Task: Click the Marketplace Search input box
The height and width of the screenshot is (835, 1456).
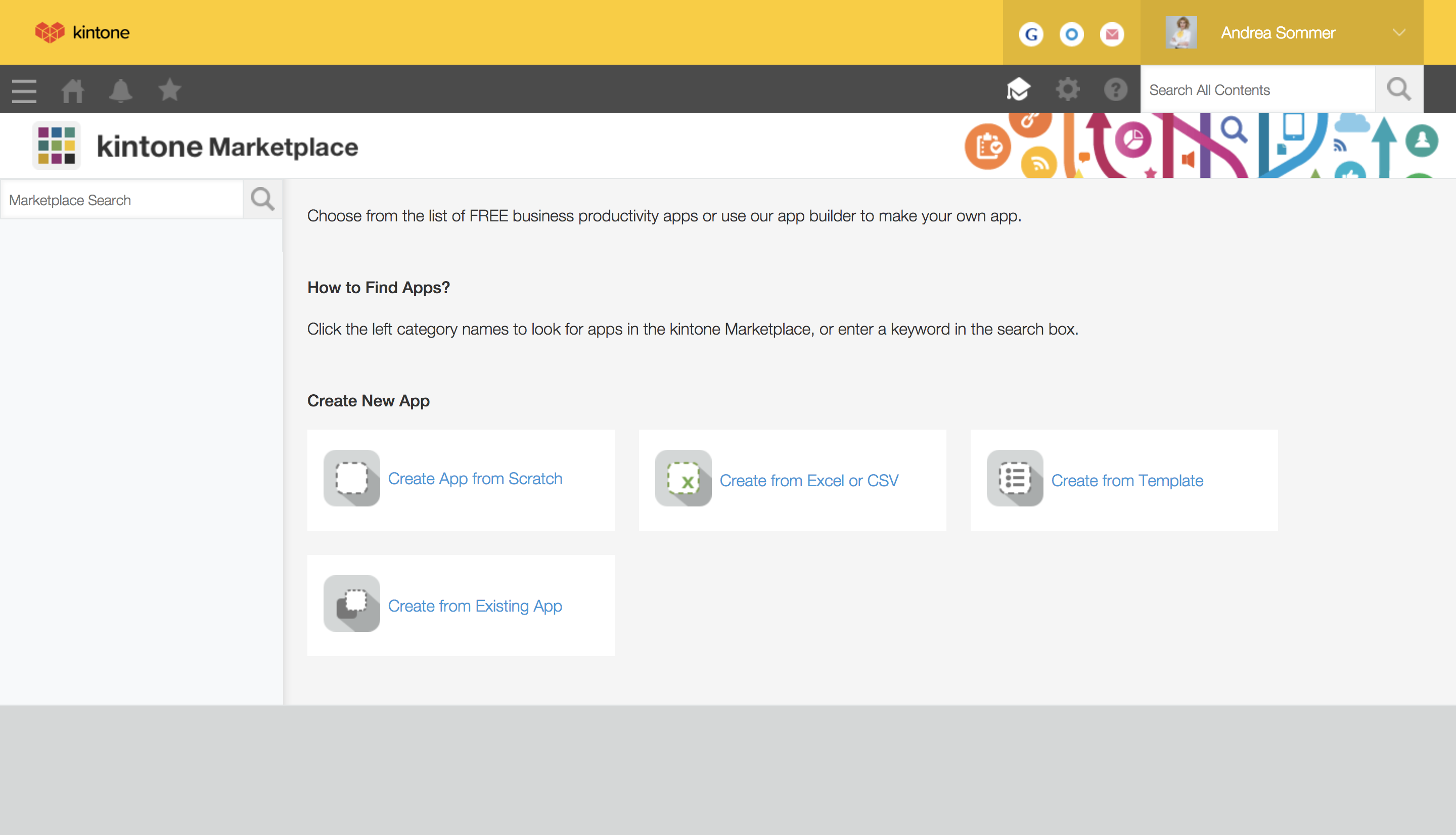Action: (x=121, y=200)
